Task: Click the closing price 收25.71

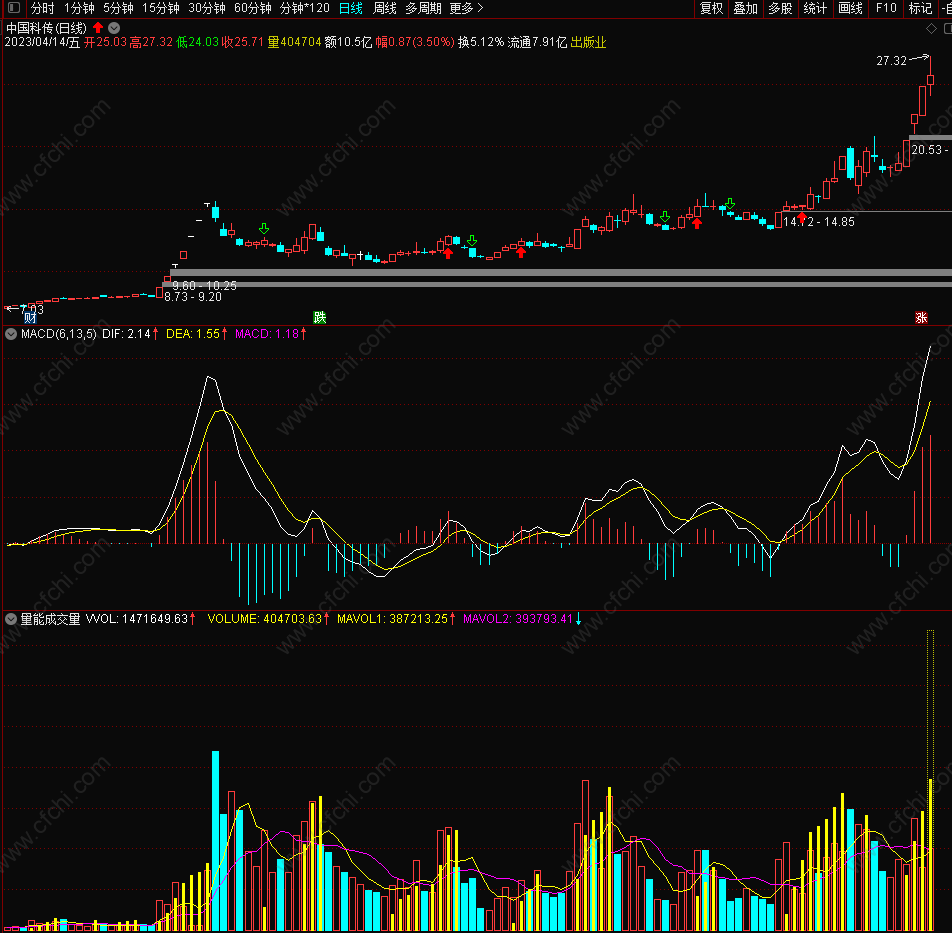Action: (x=243, y=42)
